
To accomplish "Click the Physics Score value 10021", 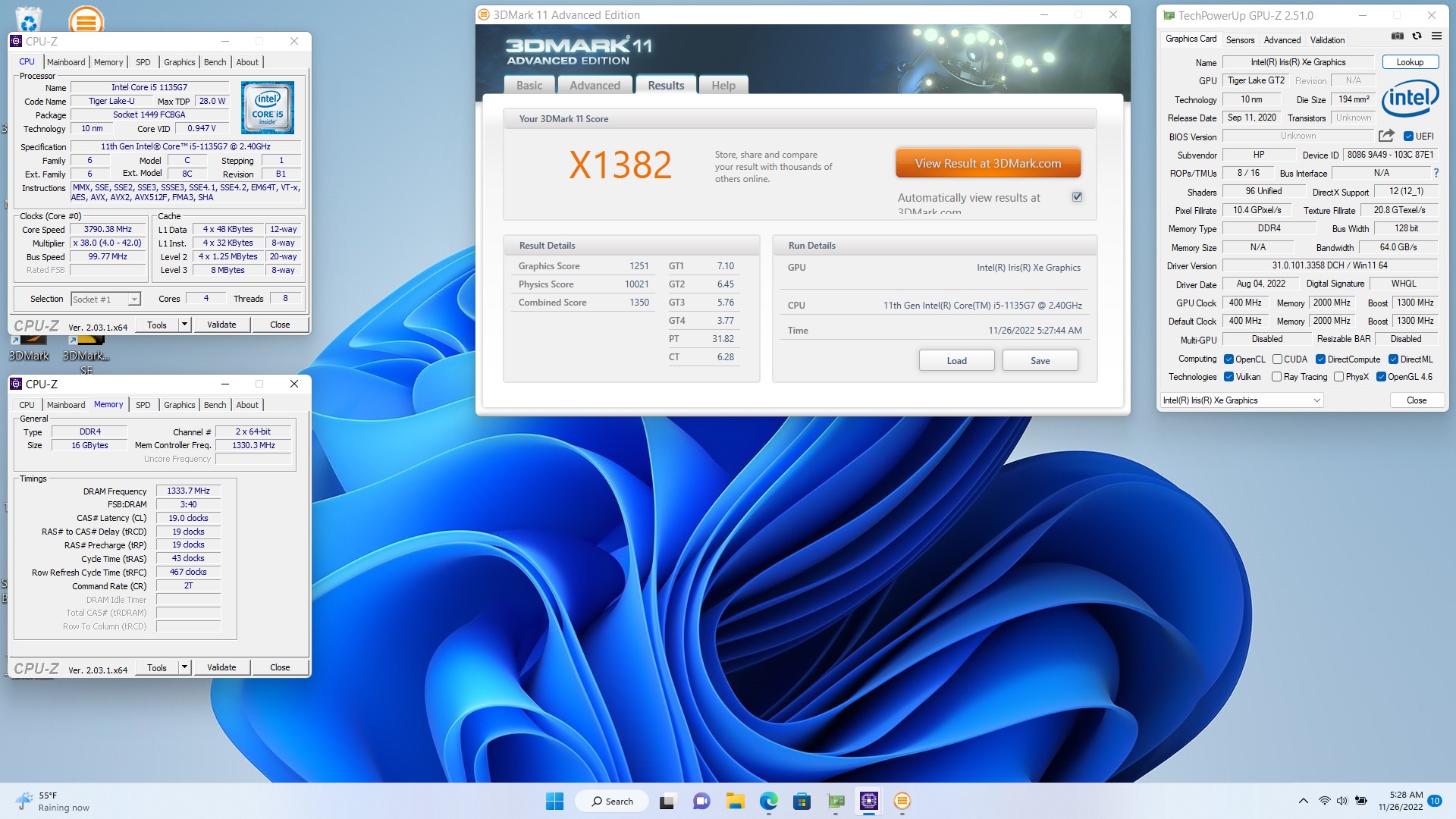I will pos(636,284).
